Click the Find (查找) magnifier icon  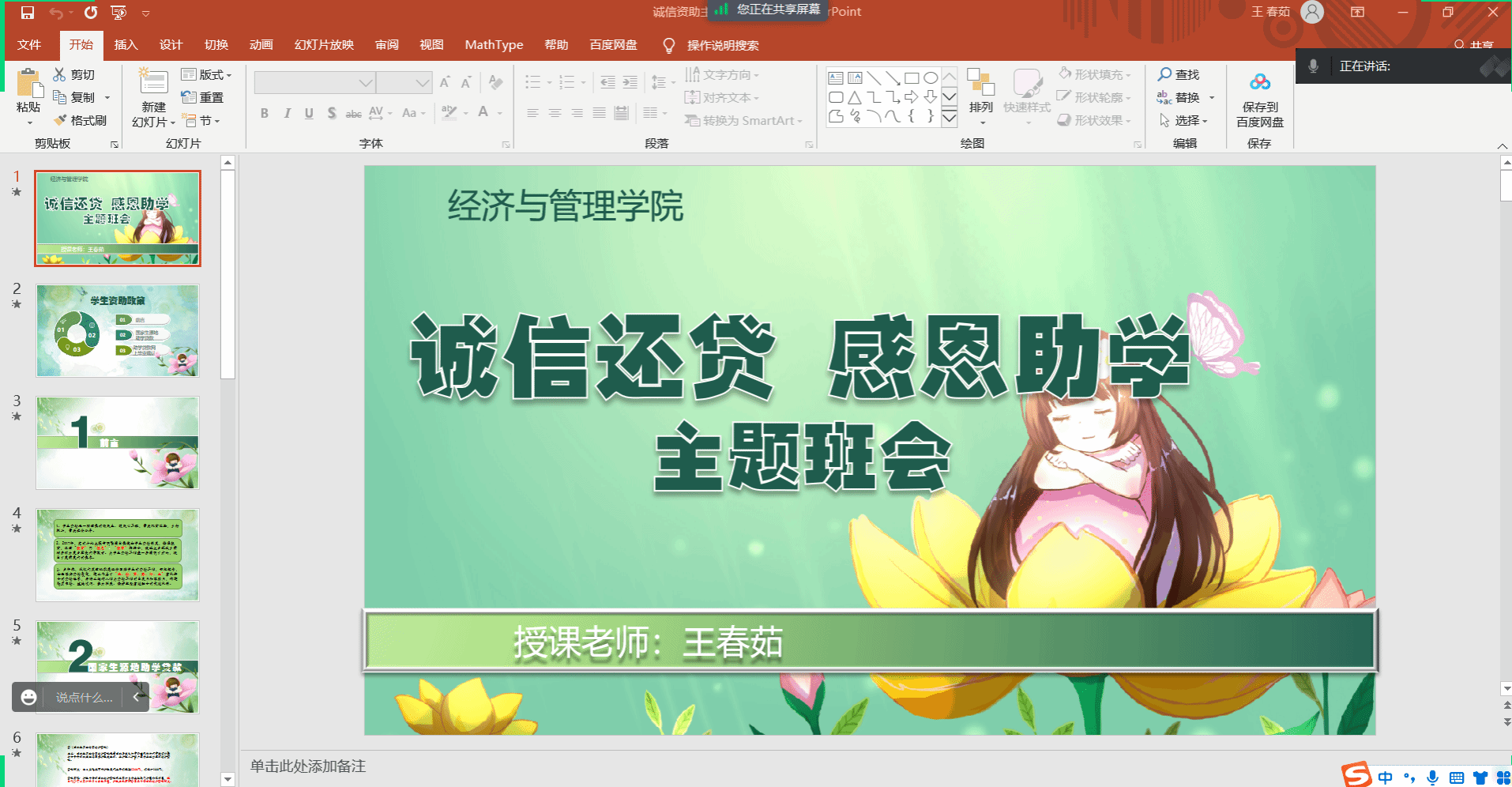click(1164, 74)
